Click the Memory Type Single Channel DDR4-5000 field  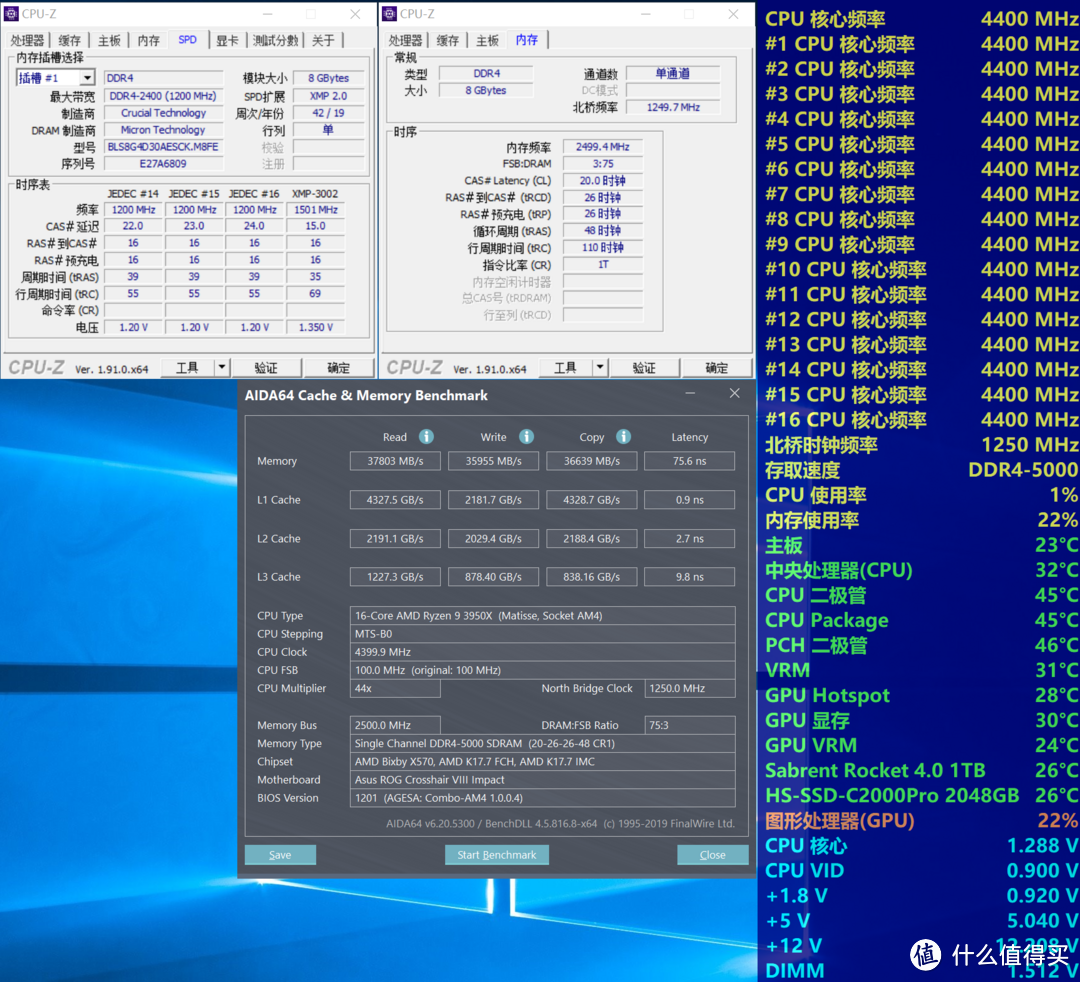tap(542, 743)
